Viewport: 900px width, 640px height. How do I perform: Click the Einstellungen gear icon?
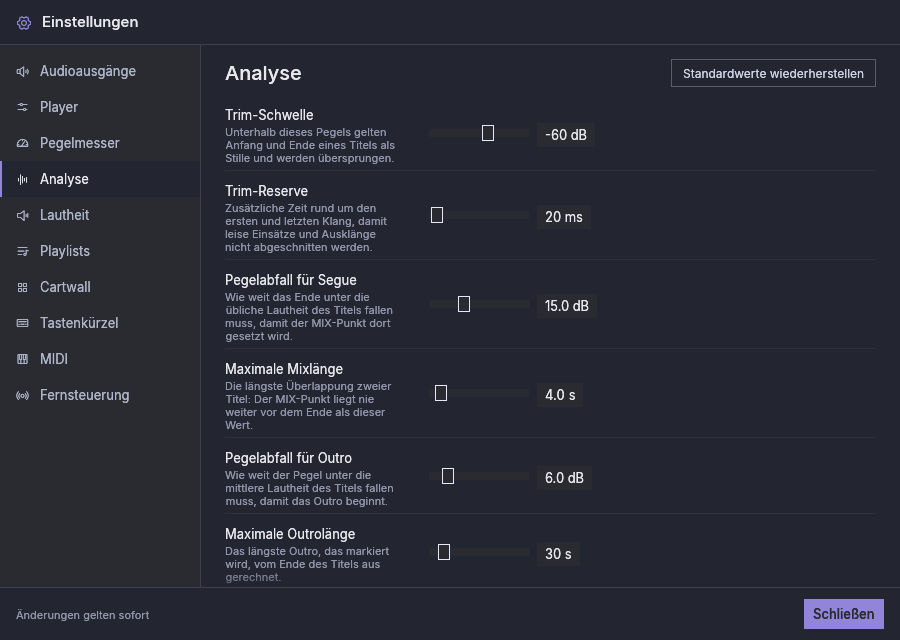click(24, 22)
